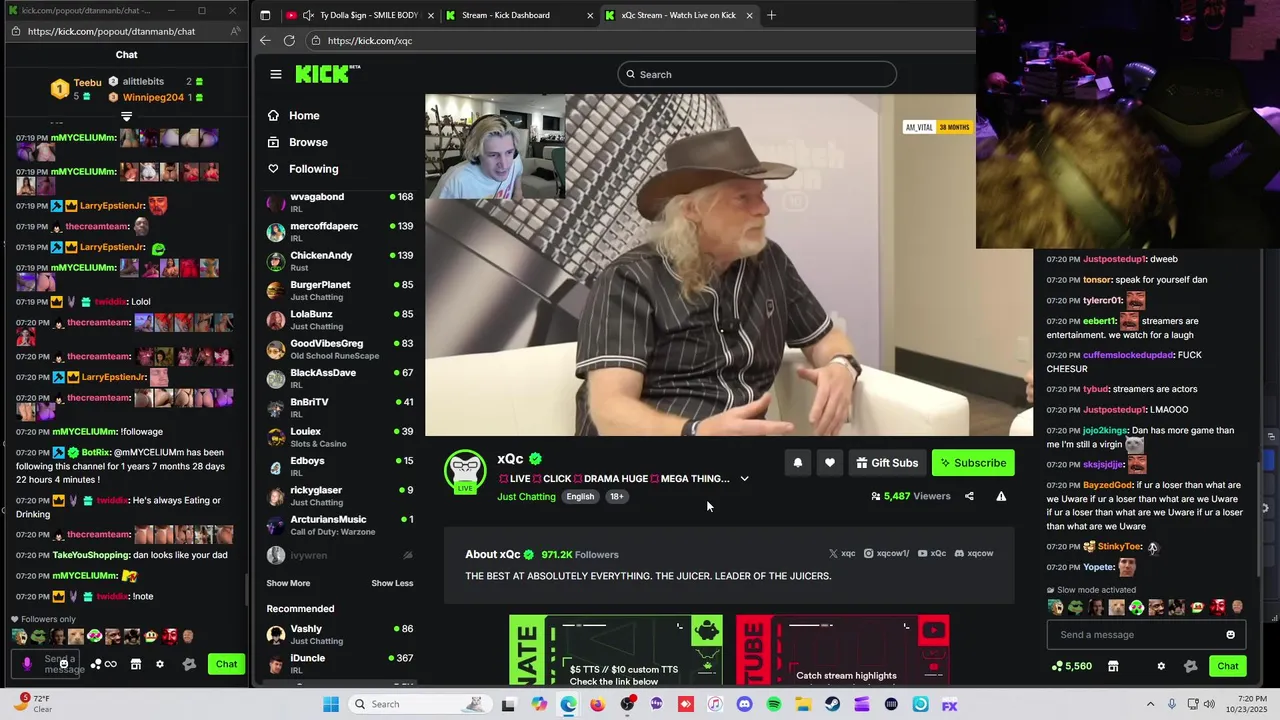
Task: Open settings gear in popout chat window
Action: pos(159,664)
